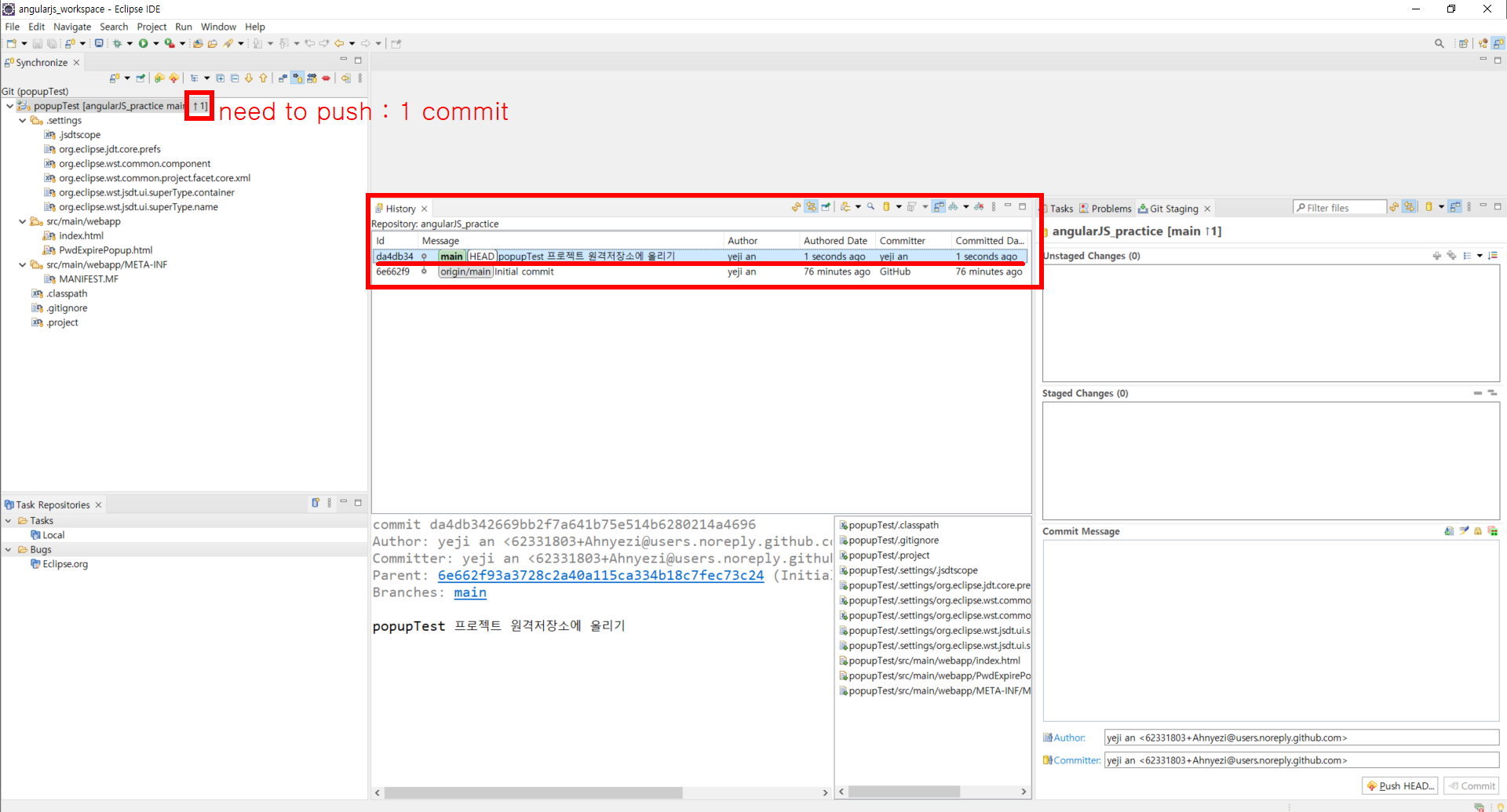Go to next difference with down arrow
The image size is (1507, 812).
[x=249, y=78]
